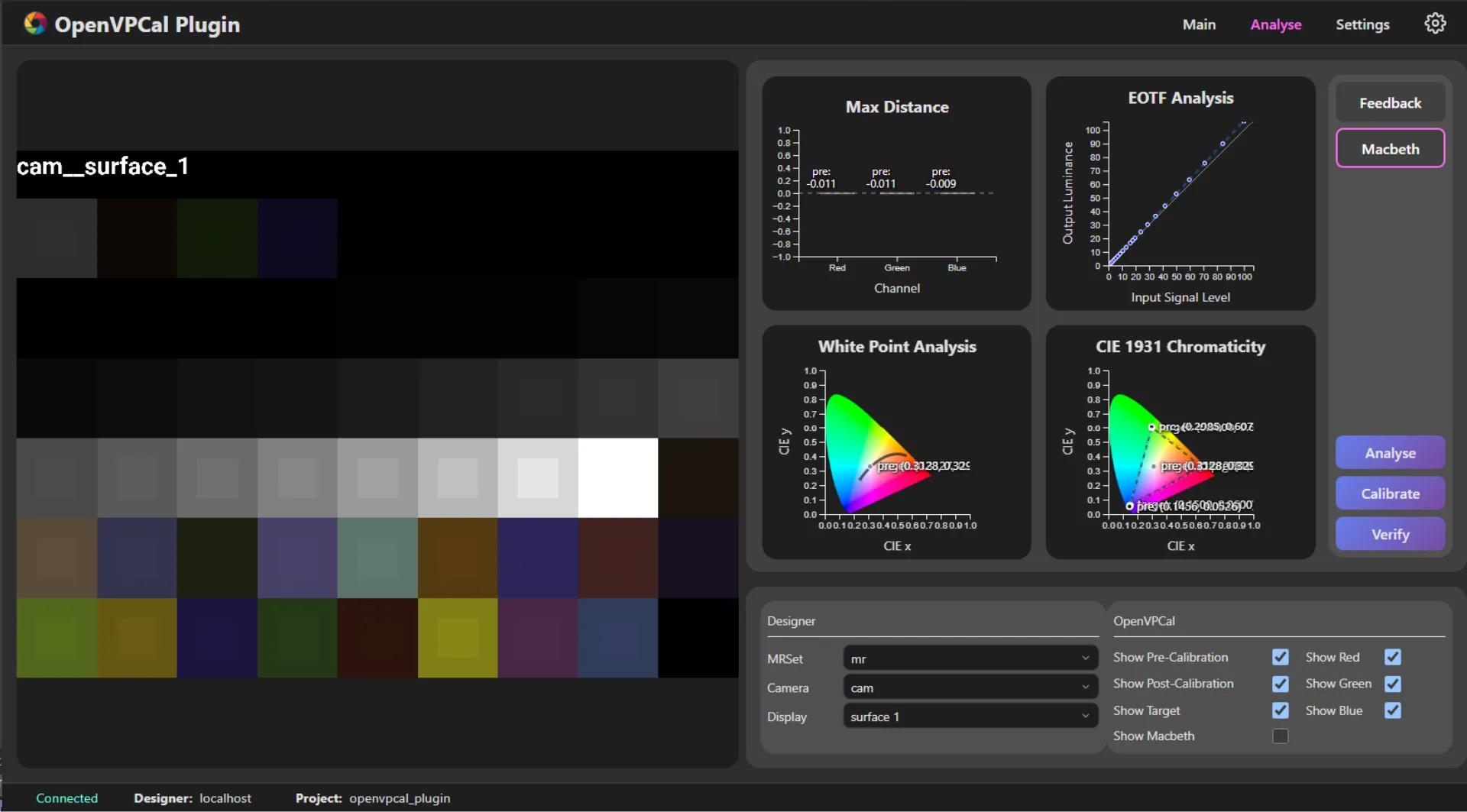The image size is (1467, 812).
Task: Disable Show Pre-Calibration
Action: coord(1281,656)
